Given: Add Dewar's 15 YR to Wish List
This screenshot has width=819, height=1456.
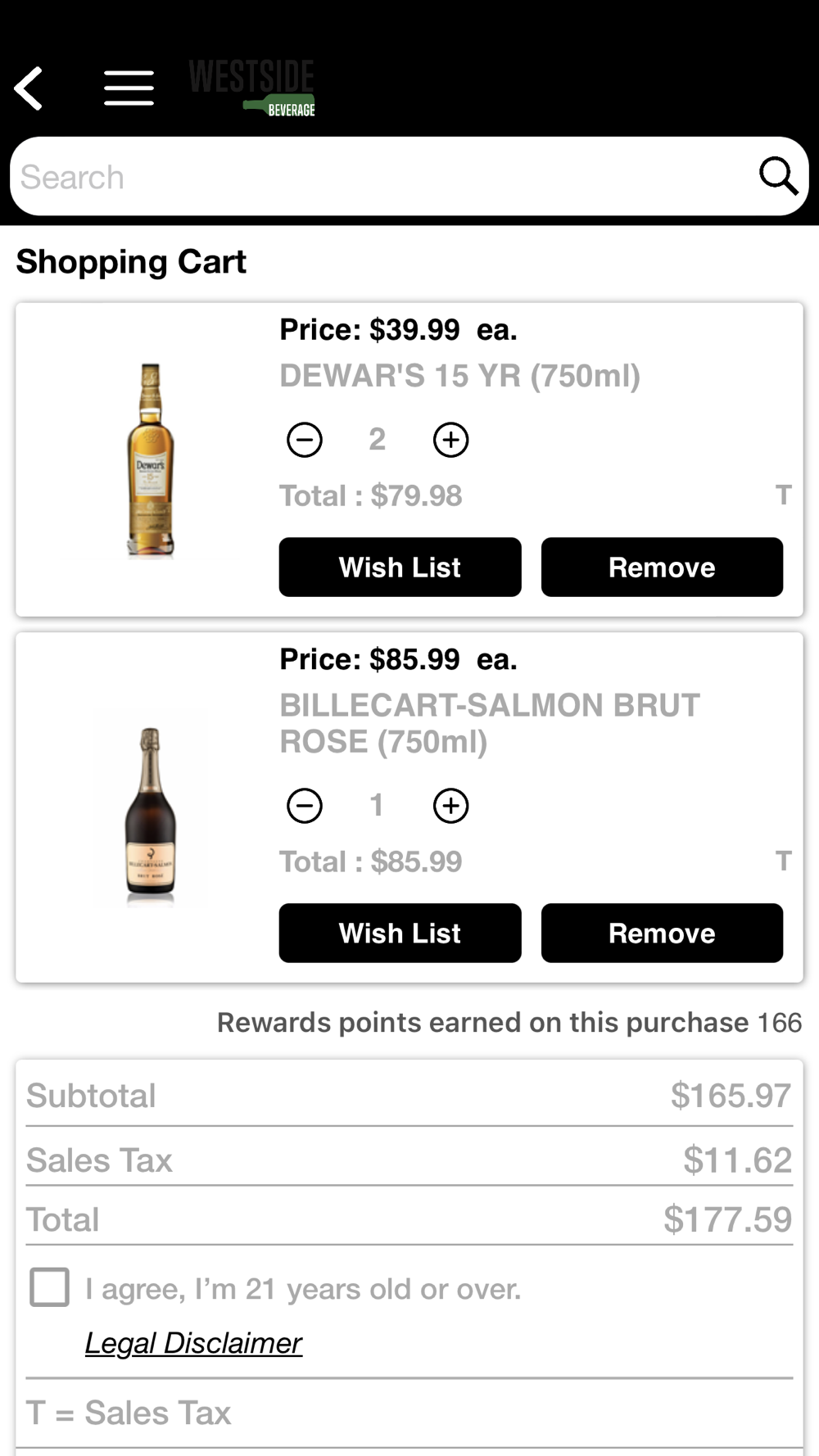Looking at the screenshot, I should click(400, 567).
